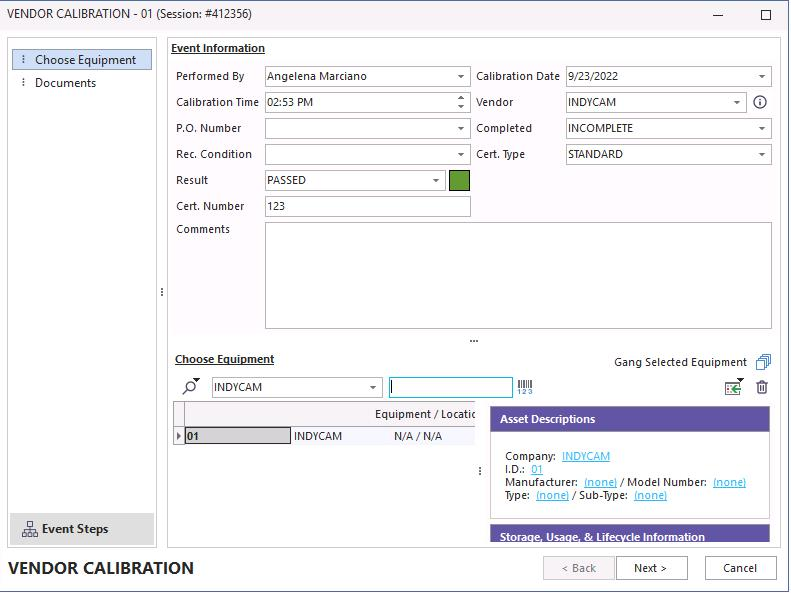Click the Gang Selected Equipment icon
791x593 pixels.
point(763,362)
